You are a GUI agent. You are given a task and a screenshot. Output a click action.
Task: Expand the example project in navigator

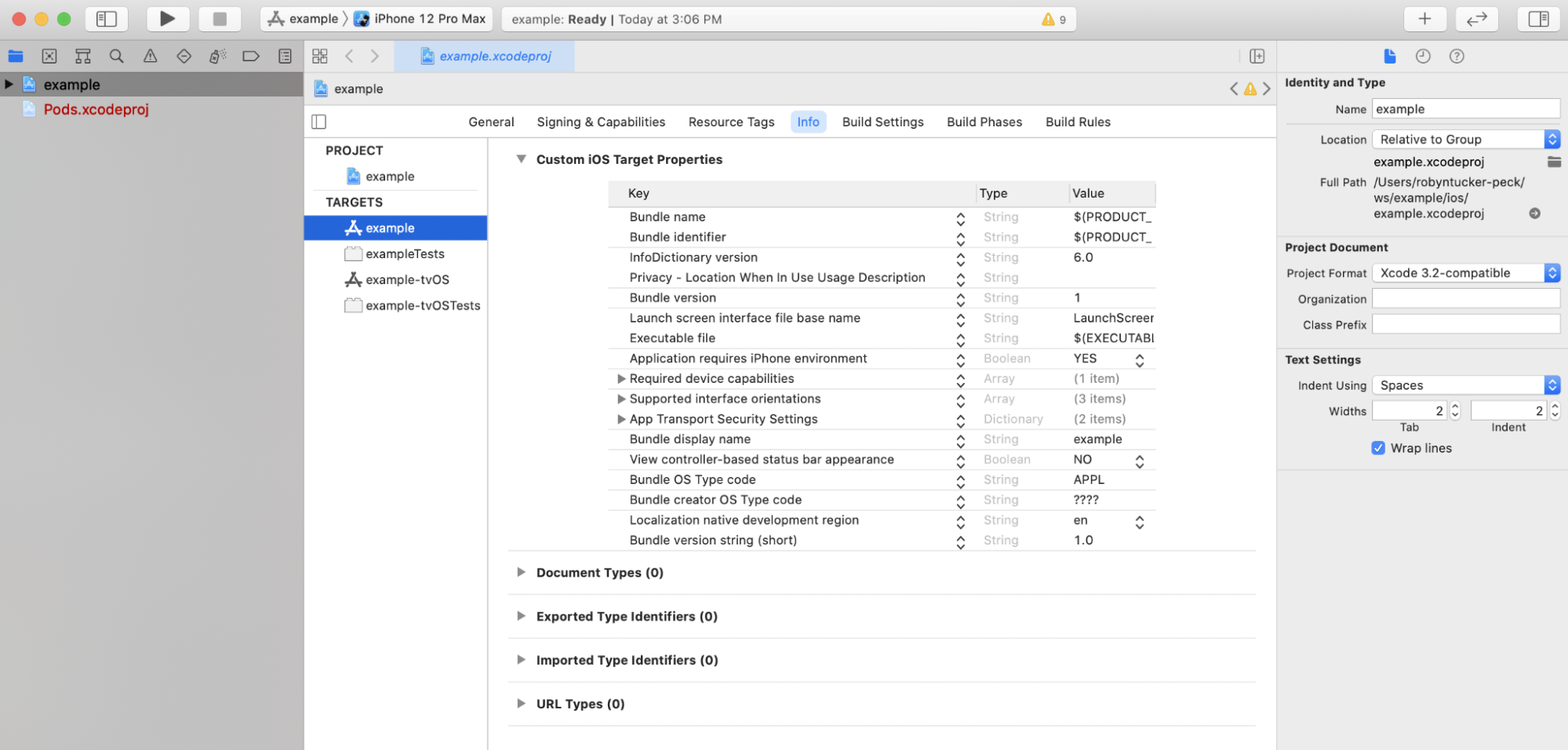coord(9,84)
